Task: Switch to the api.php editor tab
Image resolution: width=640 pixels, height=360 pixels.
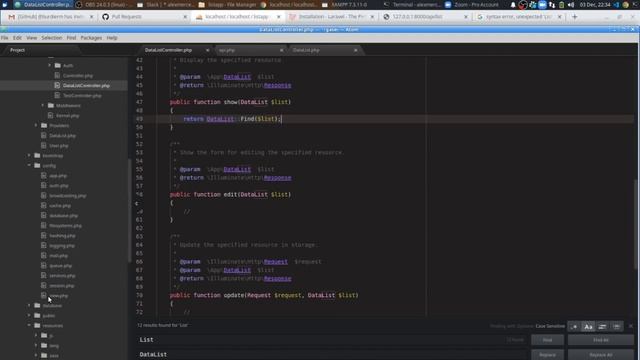Action: (x=250, y=50)
